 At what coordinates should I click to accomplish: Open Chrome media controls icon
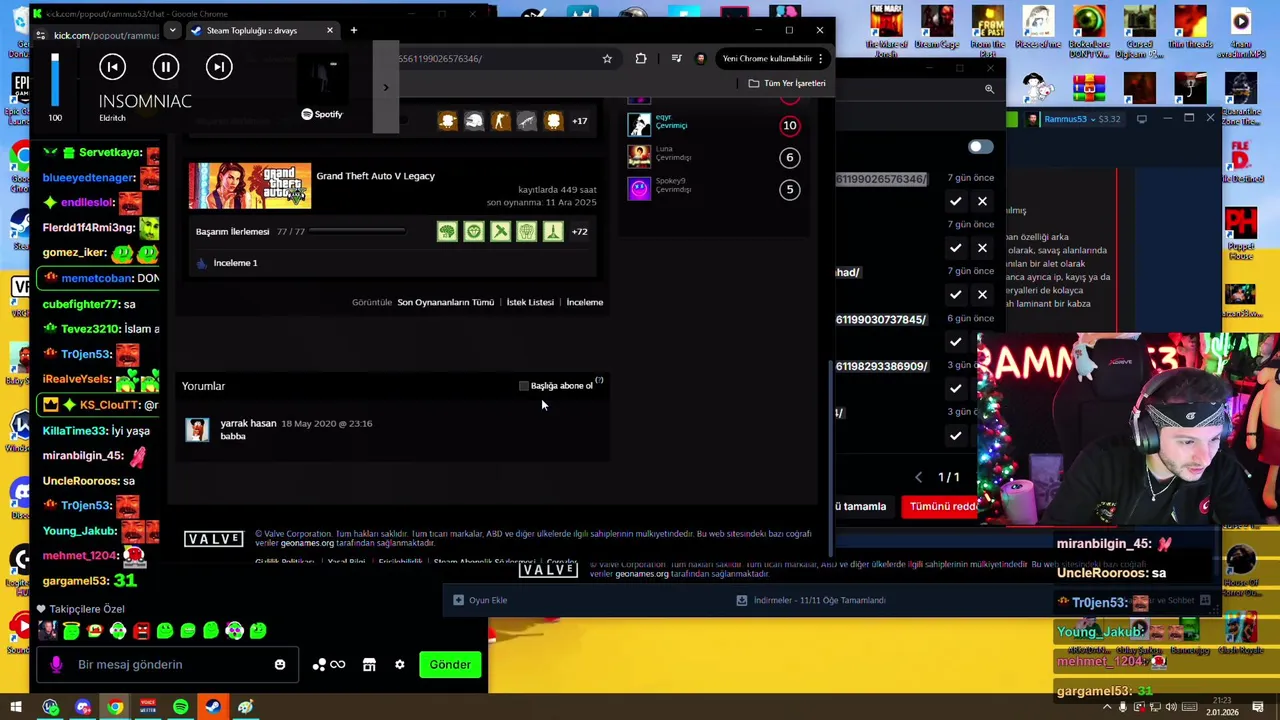(x=677, y=59)
